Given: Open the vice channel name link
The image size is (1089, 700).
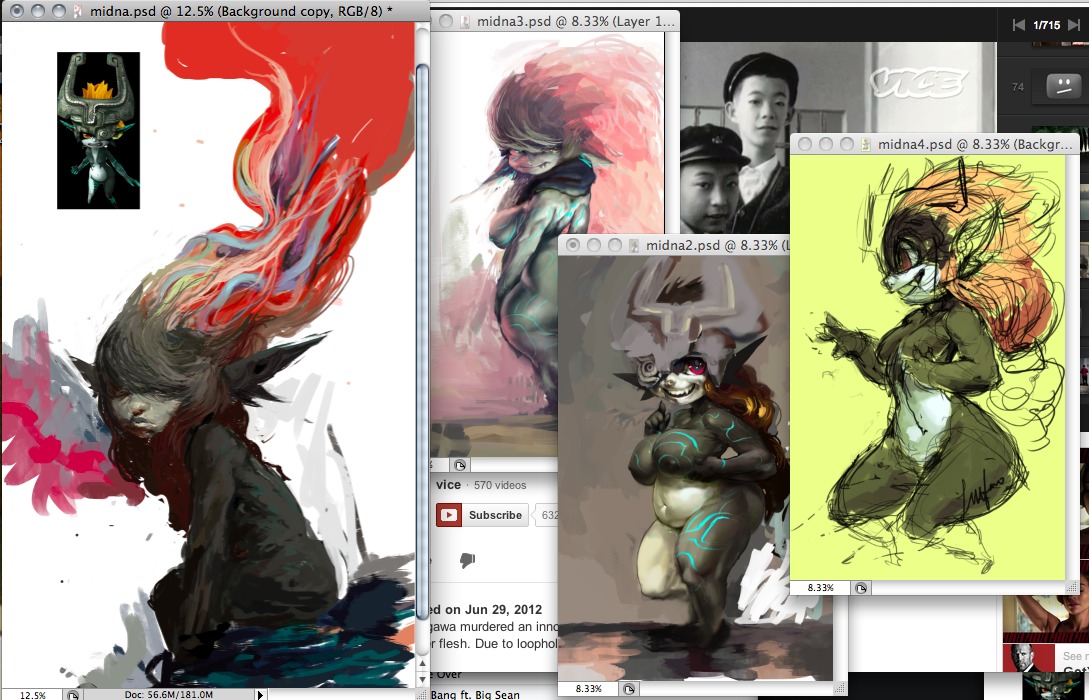Looking at the screenshot, I should 449,485.
